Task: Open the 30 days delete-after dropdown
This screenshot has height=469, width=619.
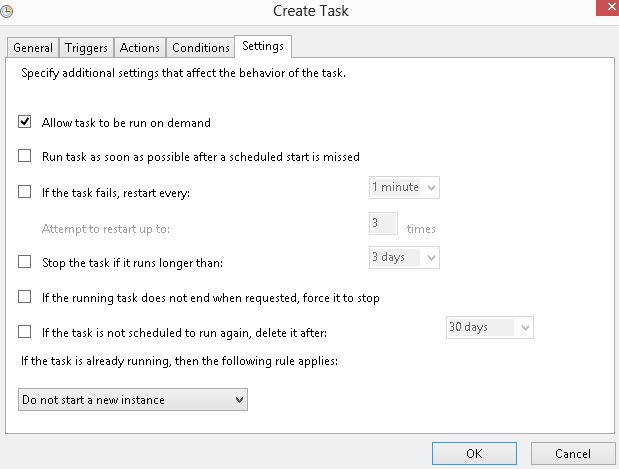Action: point(490,327)
